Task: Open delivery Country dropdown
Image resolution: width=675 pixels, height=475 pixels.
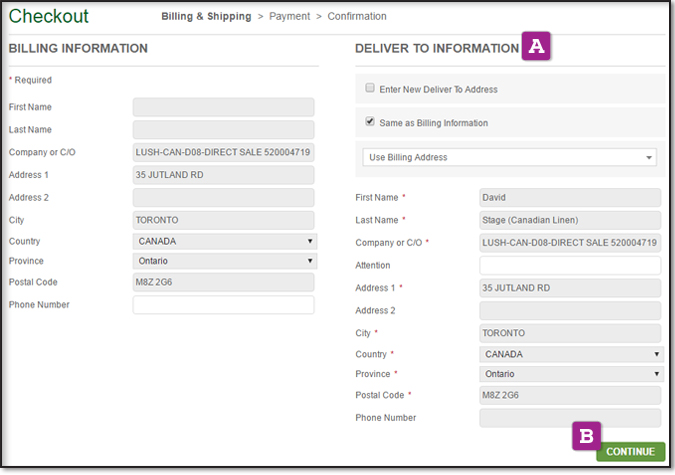Action: coord(571,354)
